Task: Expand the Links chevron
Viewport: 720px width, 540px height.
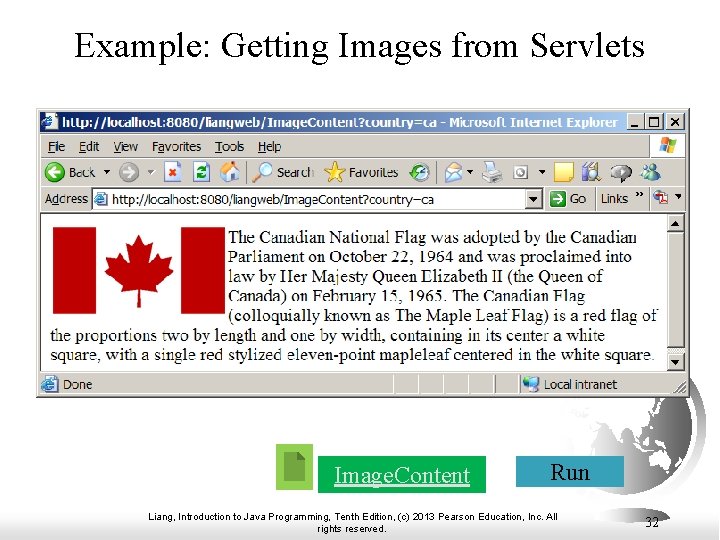Action: 639,195
